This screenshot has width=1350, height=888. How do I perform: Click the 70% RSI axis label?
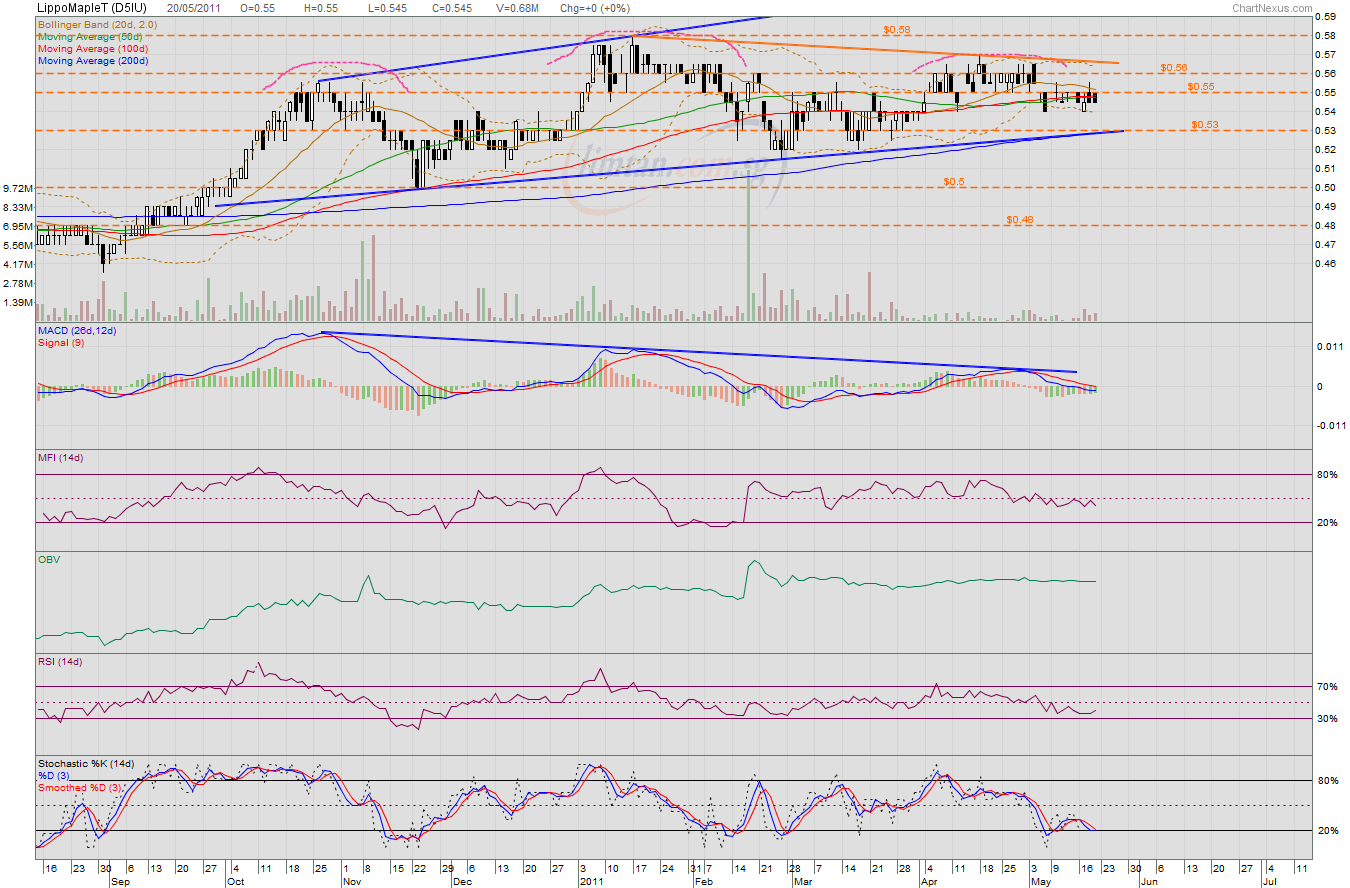pos(1327,687)
